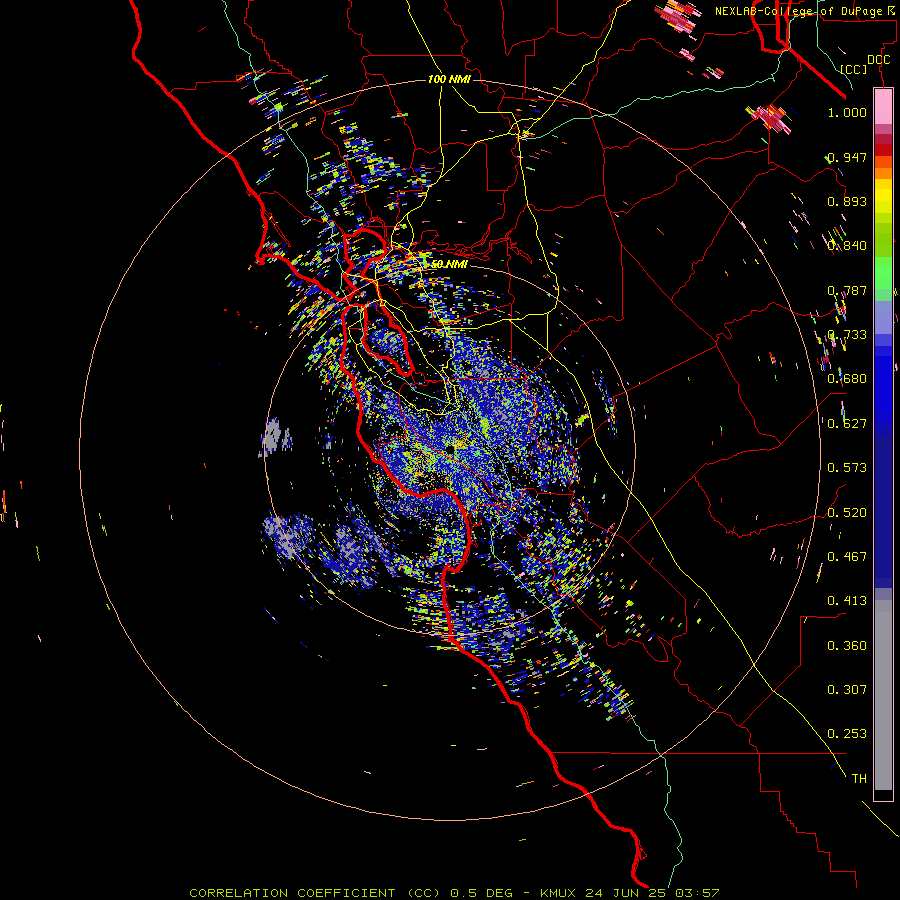Click the [CC] legend header
Image resolution: width=900 pixels, height=900 pixels.
[854, 69]
